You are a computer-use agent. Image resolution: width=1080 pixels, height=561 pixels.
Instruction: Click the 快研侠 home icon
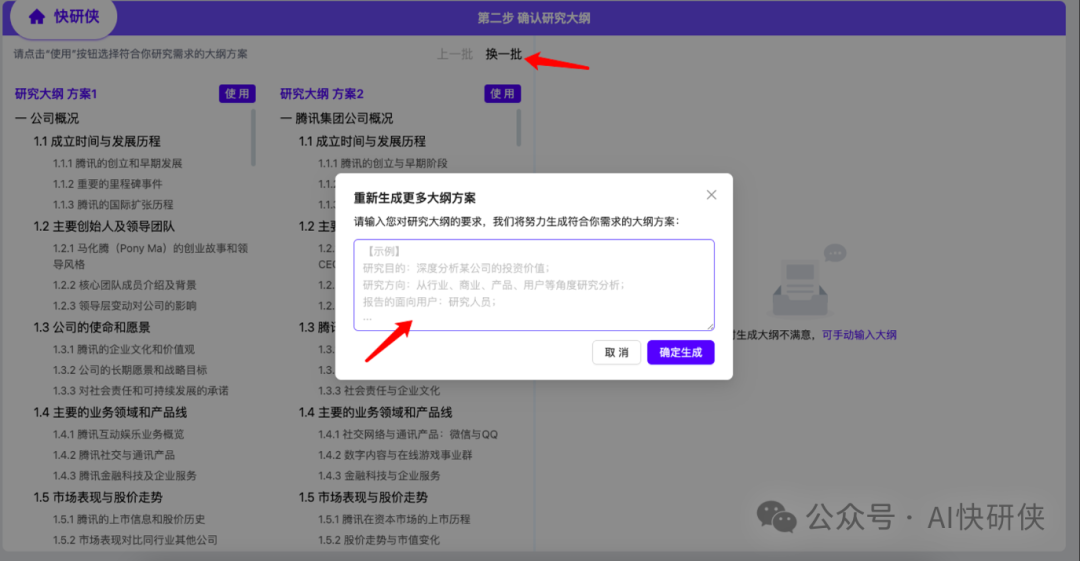pyautogui.click(x=37, y=17)
